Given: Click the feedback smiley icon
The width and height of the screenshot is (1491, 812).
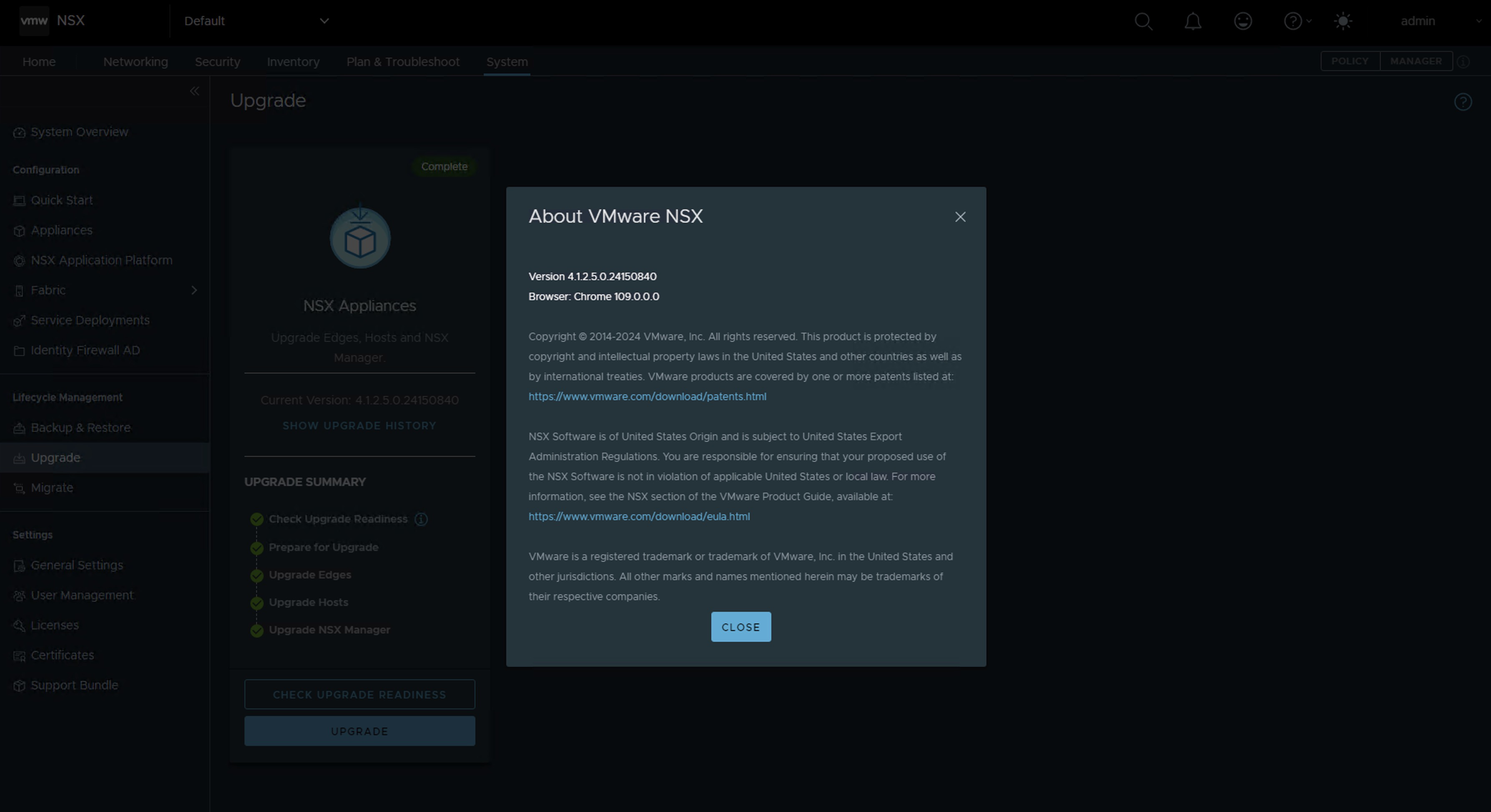Looking at the screenshot, I should click(1242, 21).
